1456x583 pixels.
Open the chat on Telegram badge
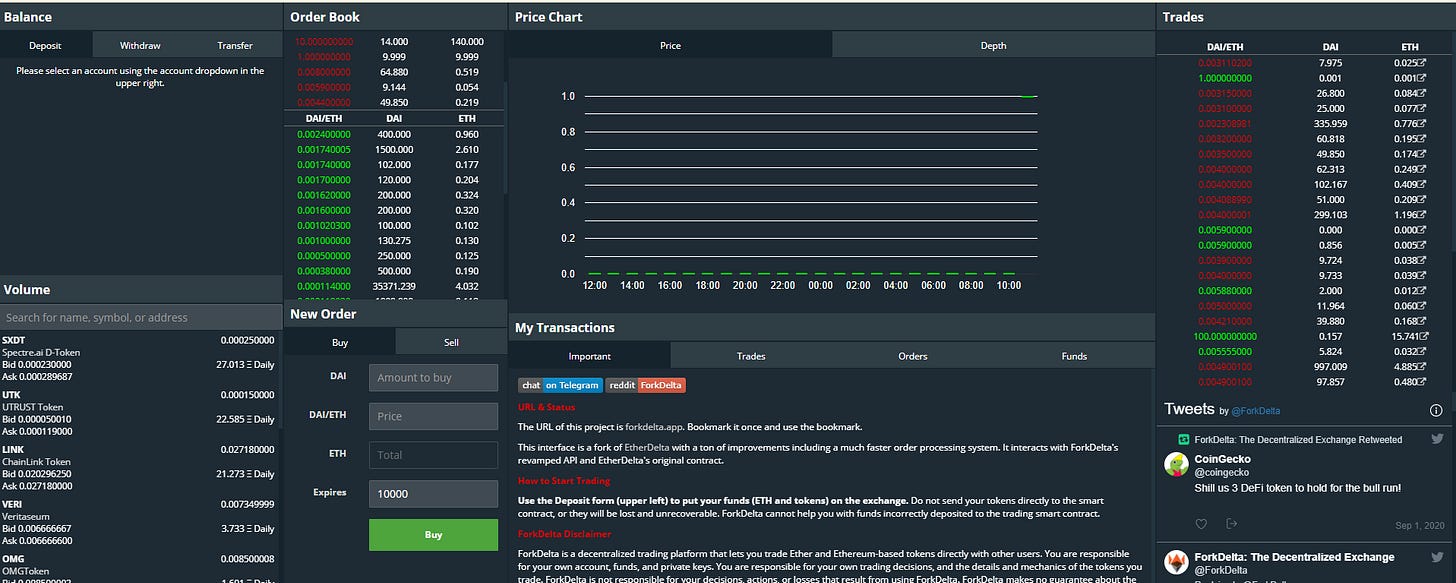point(560,385)
